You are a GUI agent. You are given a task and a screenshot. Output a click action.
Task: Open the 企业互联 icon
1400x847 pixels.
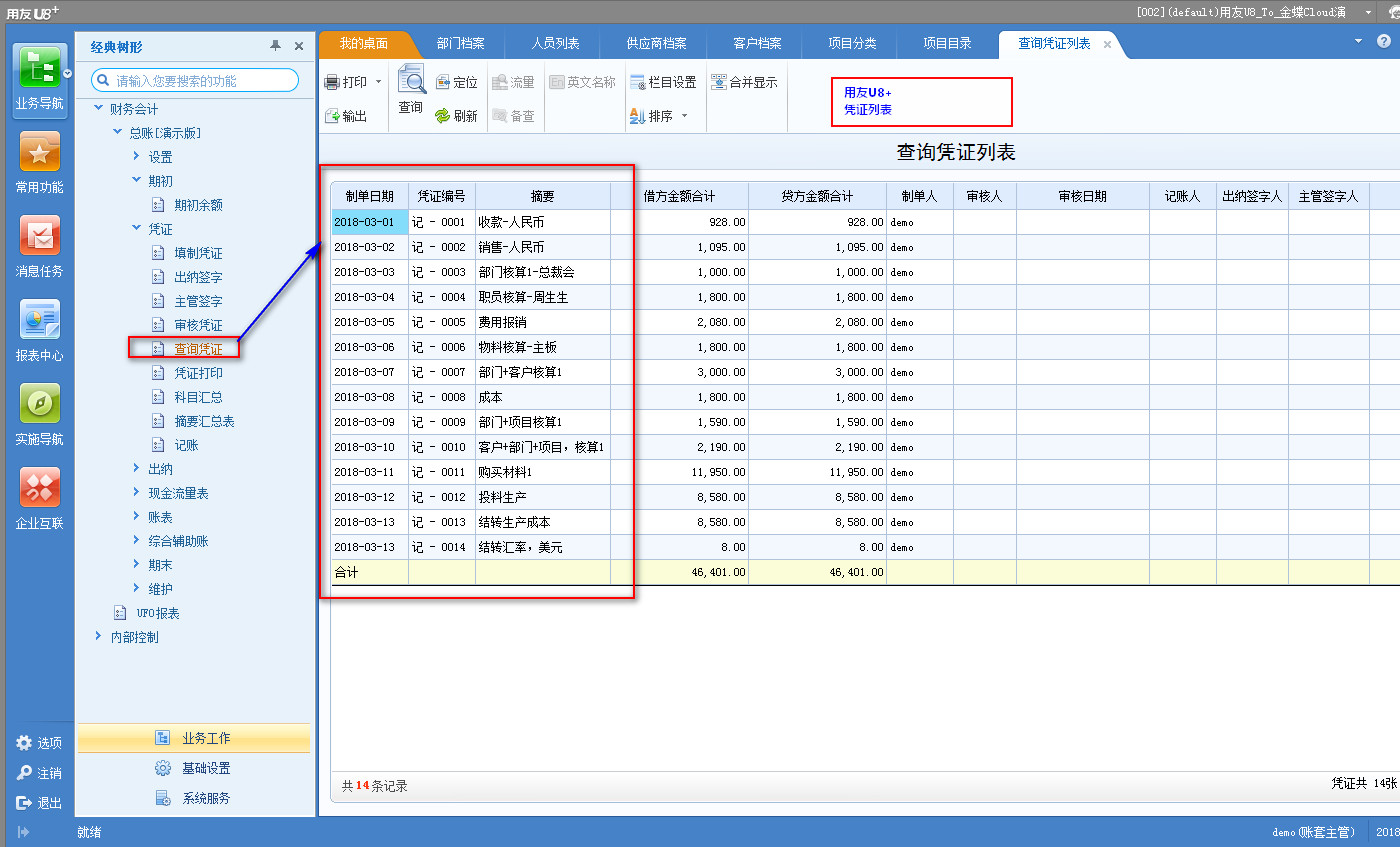tap(39, 488)
